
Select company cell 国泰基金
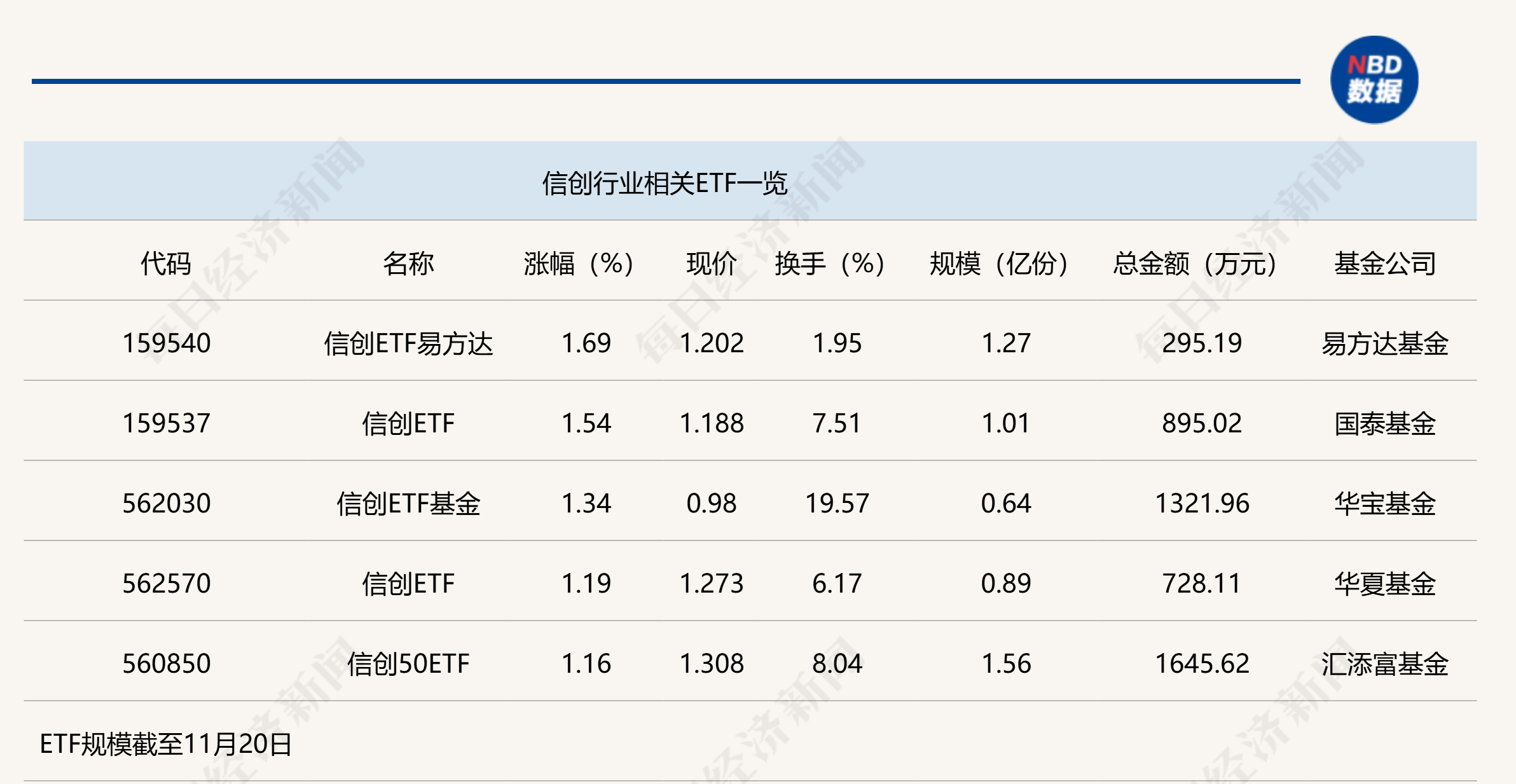(1385, 423)
